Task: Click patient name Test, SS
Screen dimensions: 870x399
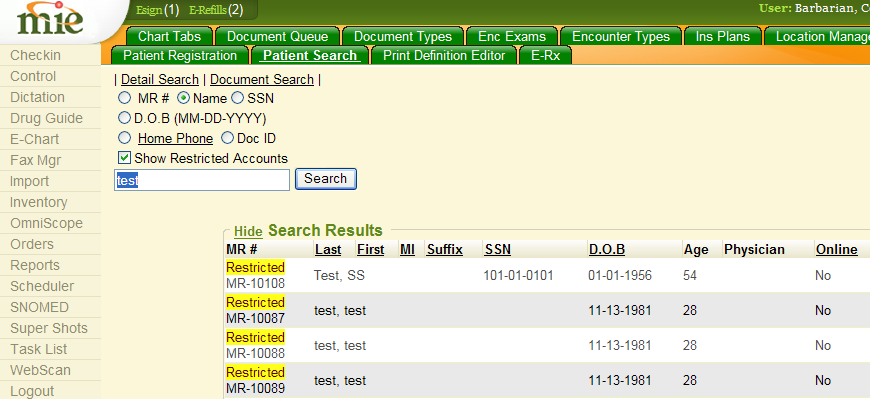Action: [339, 275]
